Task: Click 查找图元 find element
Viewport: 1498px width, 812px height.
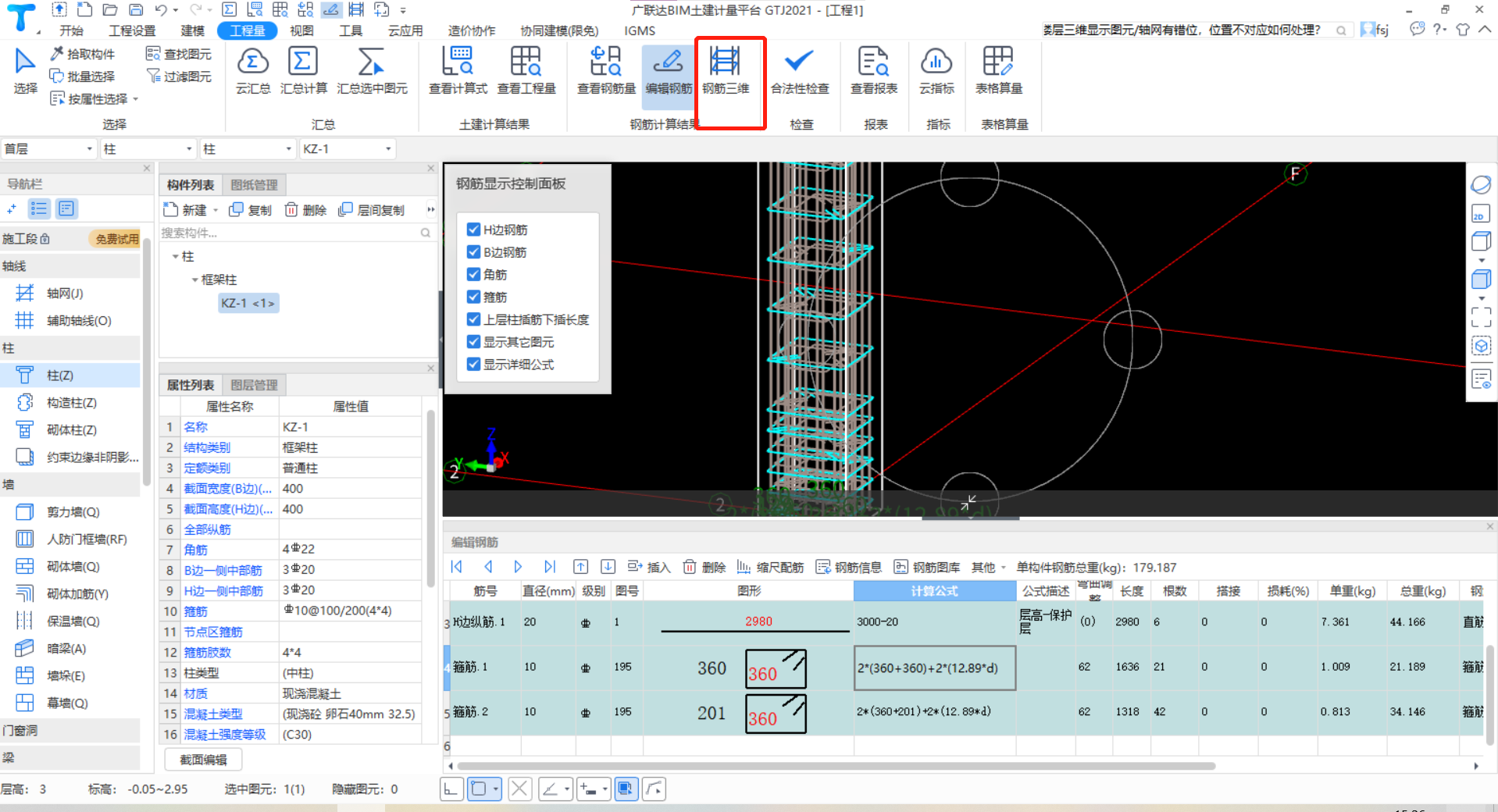Action: pos(179,54)
